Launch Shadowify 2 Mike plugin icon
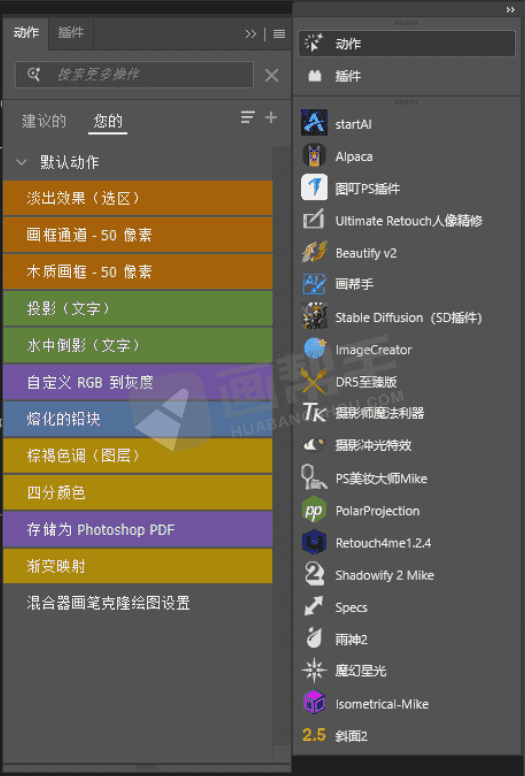 point(314,574)
